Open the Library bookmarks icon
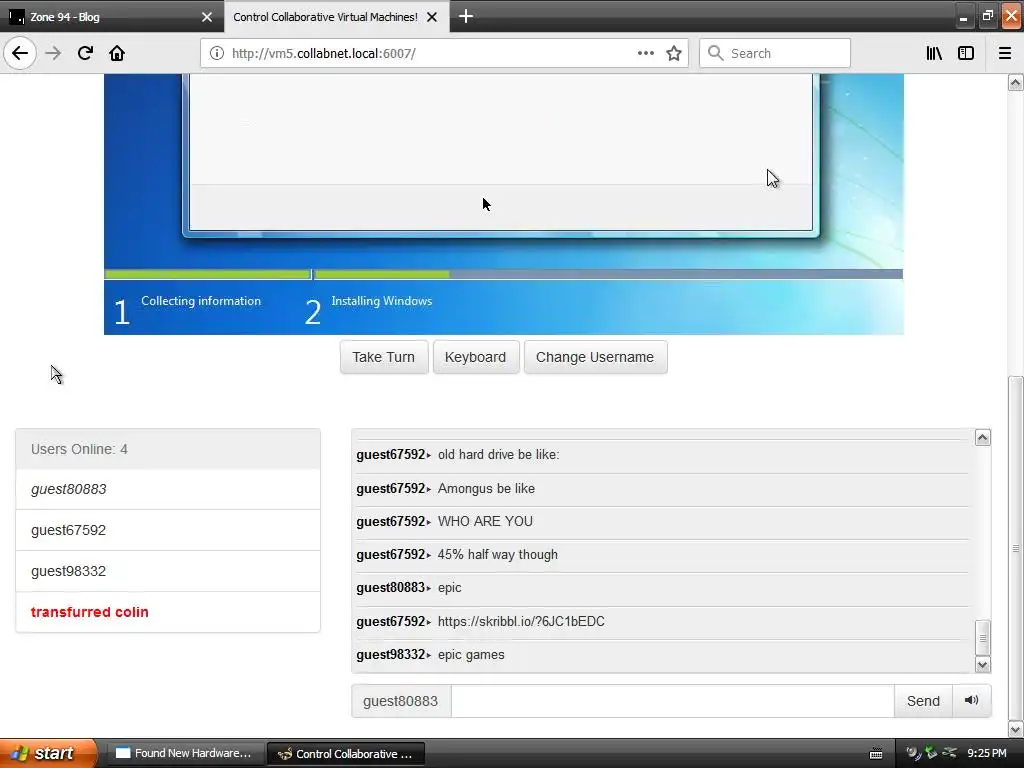The width and height of the screenshot is (1024, 768). pos(934,54)
